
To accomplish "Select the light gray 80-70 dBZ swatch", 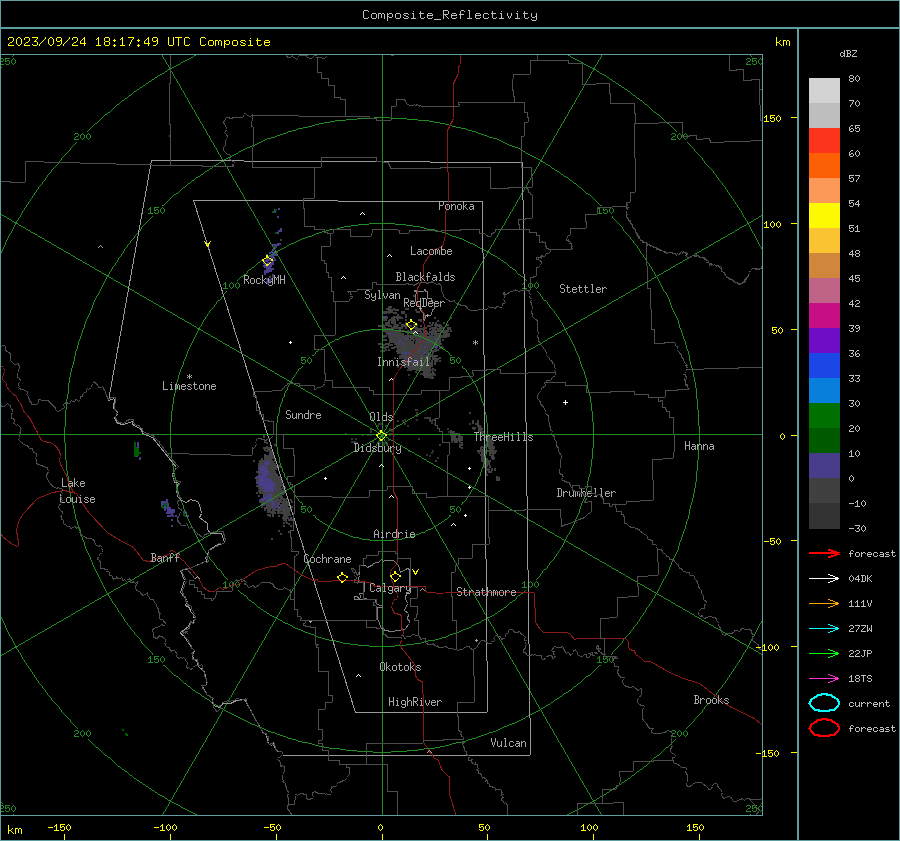I will (x=824, y=91).
